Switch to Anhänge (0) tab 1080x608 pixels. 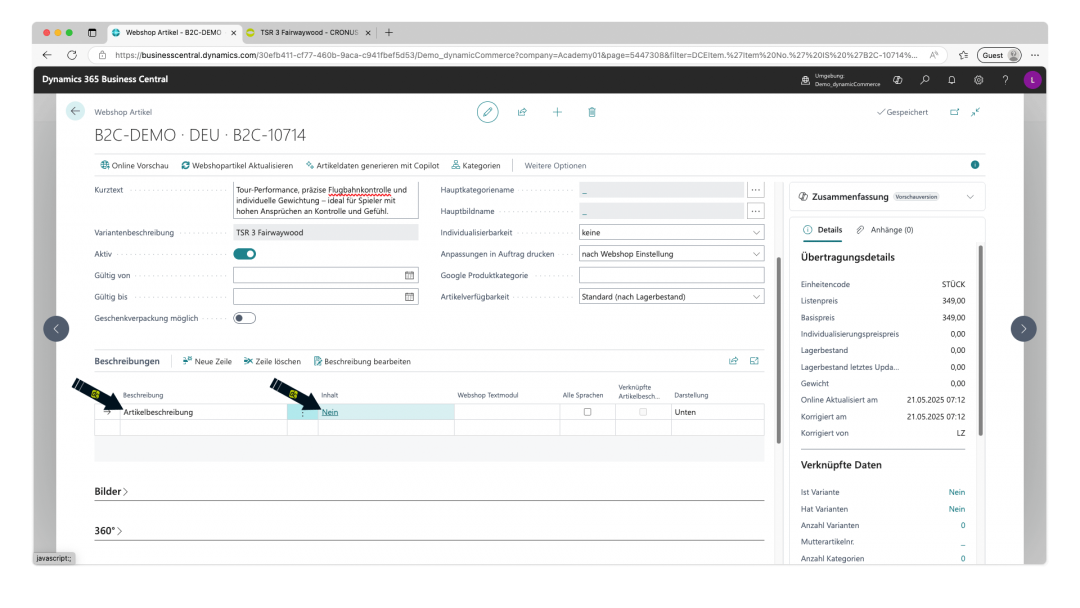point(885,230)
